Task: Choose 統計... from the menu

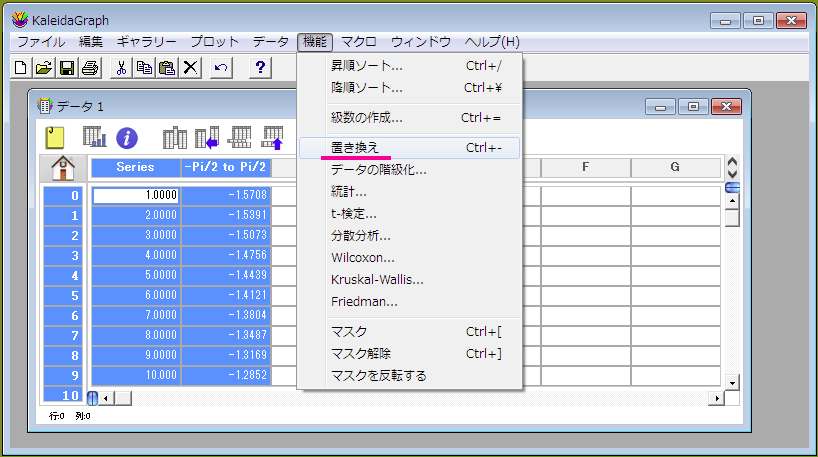Action: tap(410, 191)
